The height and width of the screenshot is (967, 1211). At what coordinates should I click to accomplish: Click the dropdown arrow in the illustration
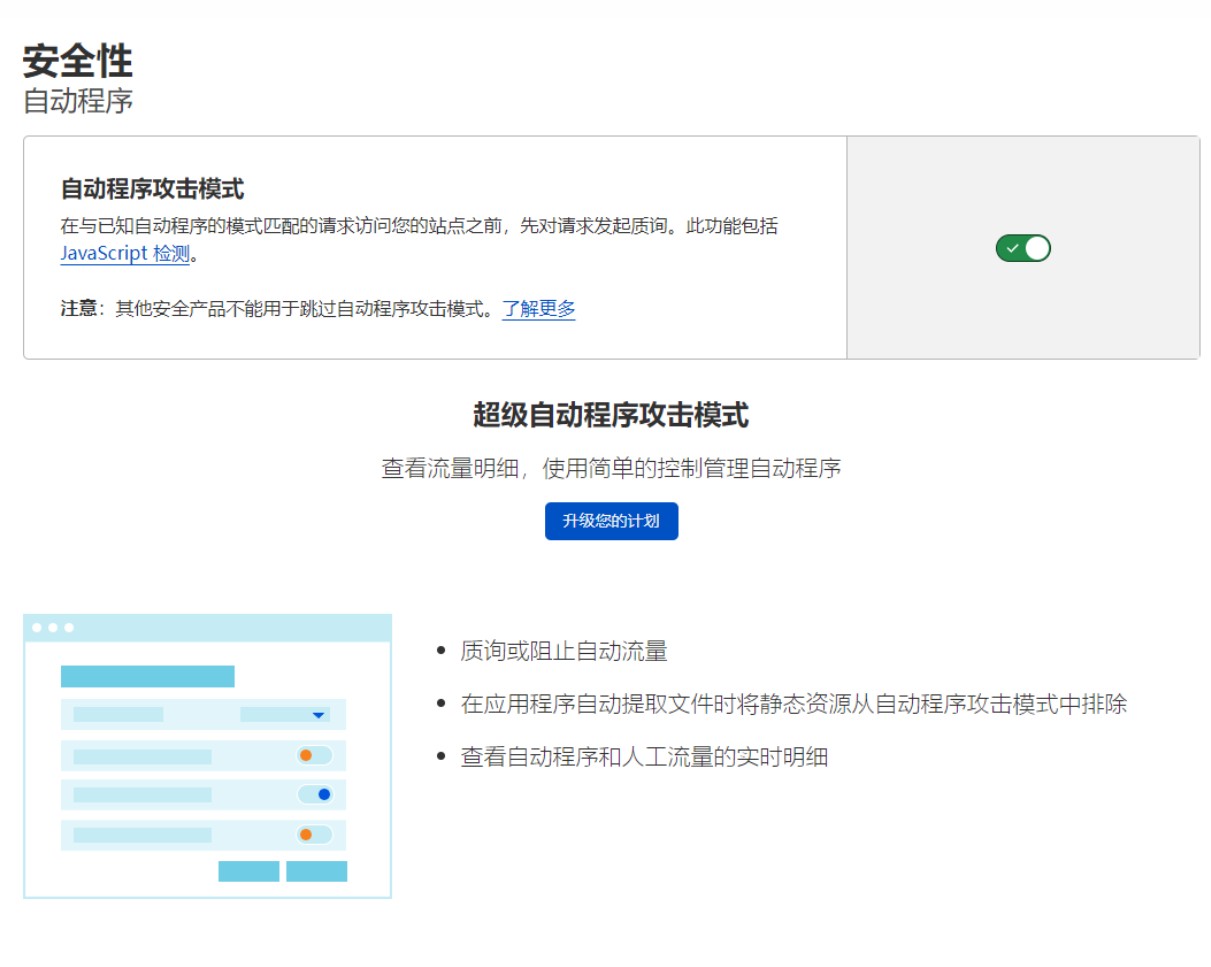point(318,715)
